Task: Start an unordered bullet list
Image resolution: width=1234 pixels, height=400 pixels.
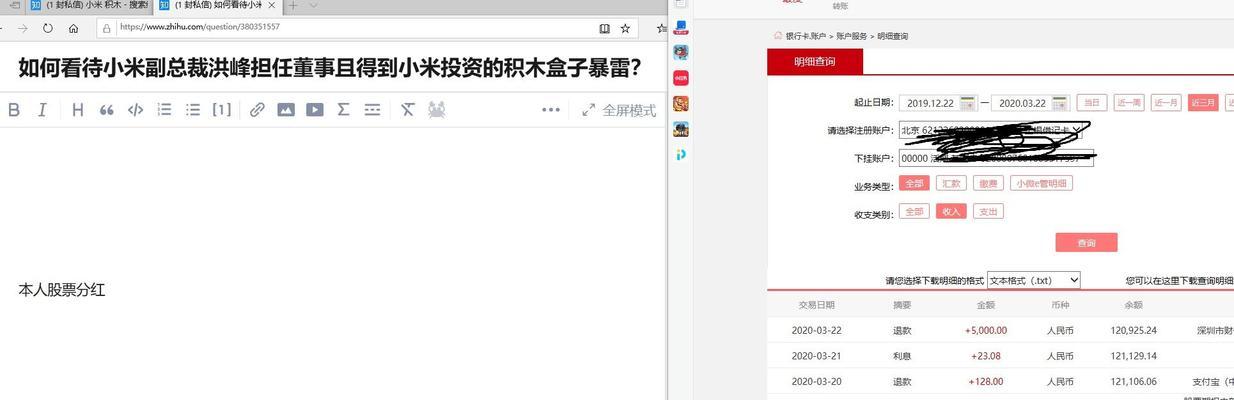Action: 193,110
